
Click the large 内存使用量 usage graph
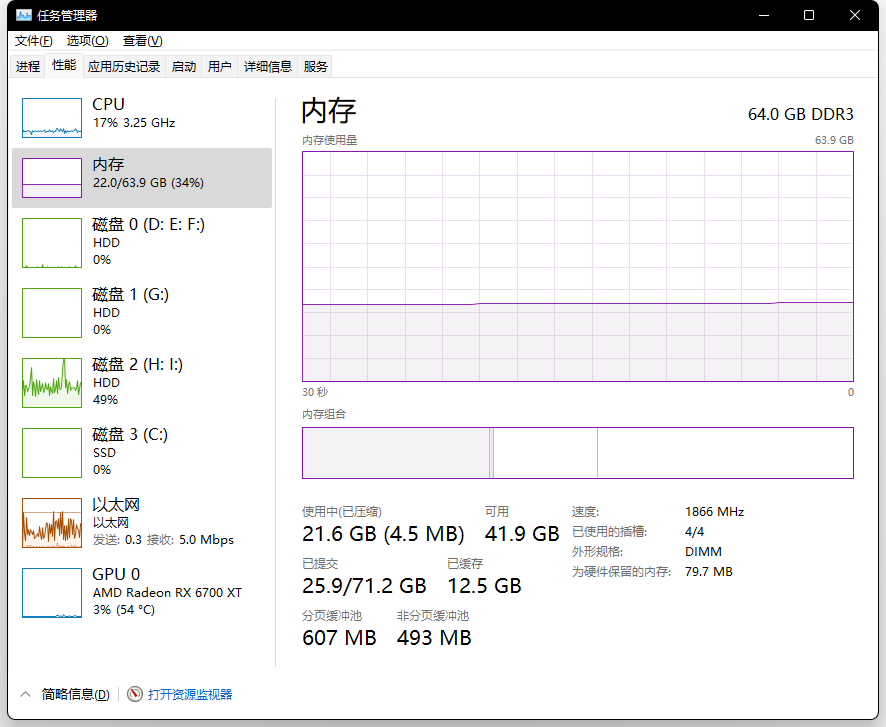(577, 266)
